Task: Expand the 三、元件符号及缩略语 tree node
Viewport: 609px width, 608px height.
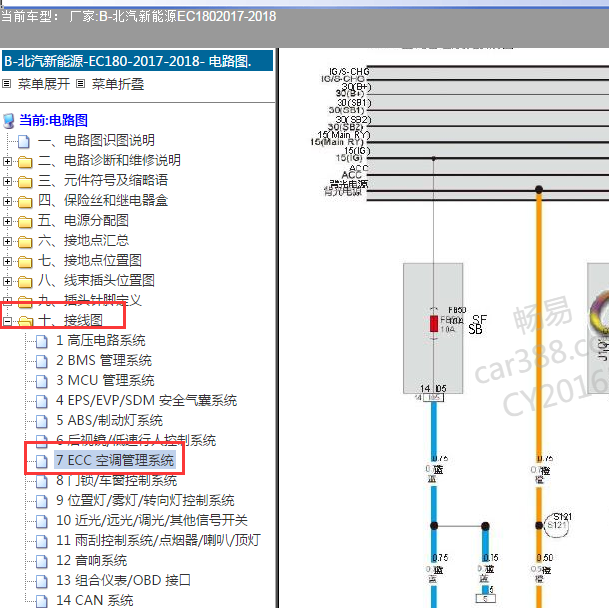Action: [7, 181]
